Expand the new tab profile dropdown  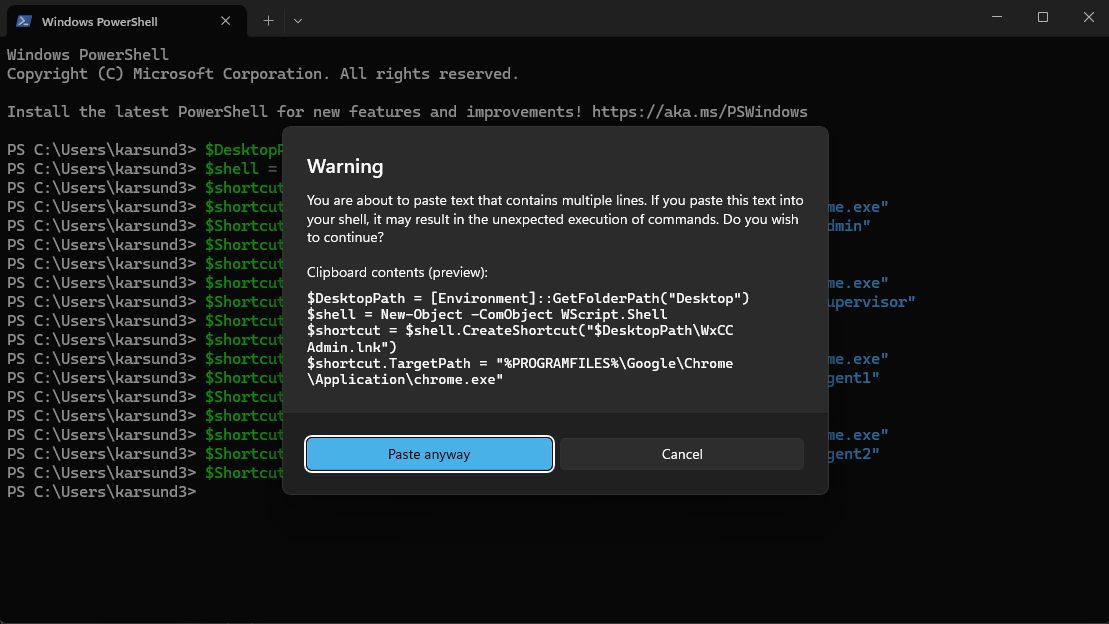click(298, 21)
